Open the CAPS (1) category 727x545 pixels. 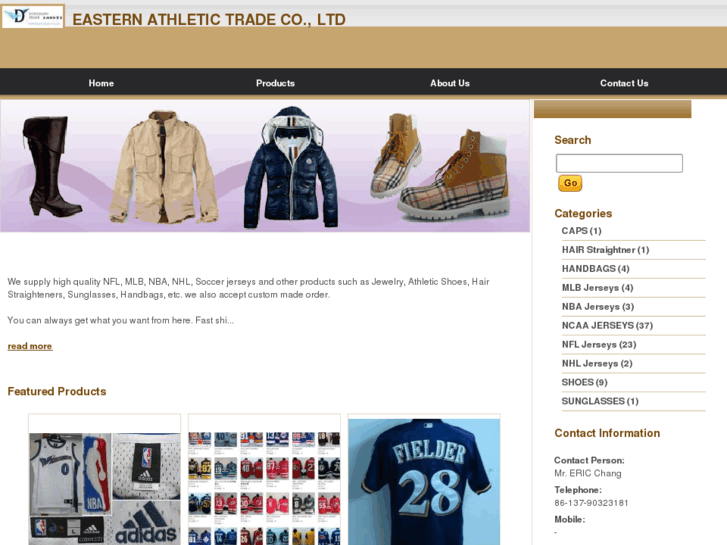[x=581, y=231]
